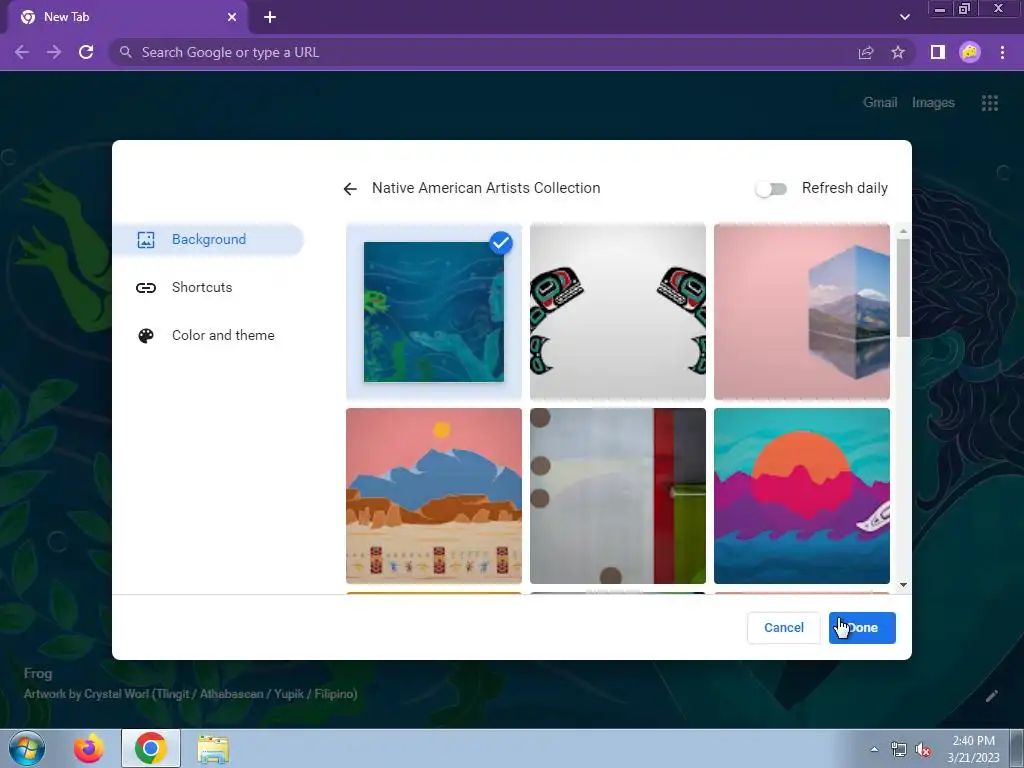1024x768 pixels.
Task: Click the muted volume tray icon
Action: (x=923, y=750)
